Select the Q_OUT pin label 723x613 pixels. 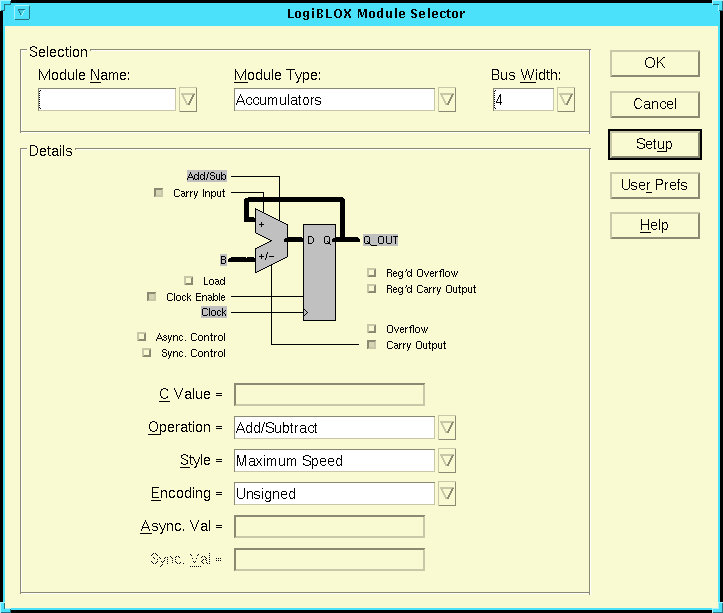coord(380,240)
